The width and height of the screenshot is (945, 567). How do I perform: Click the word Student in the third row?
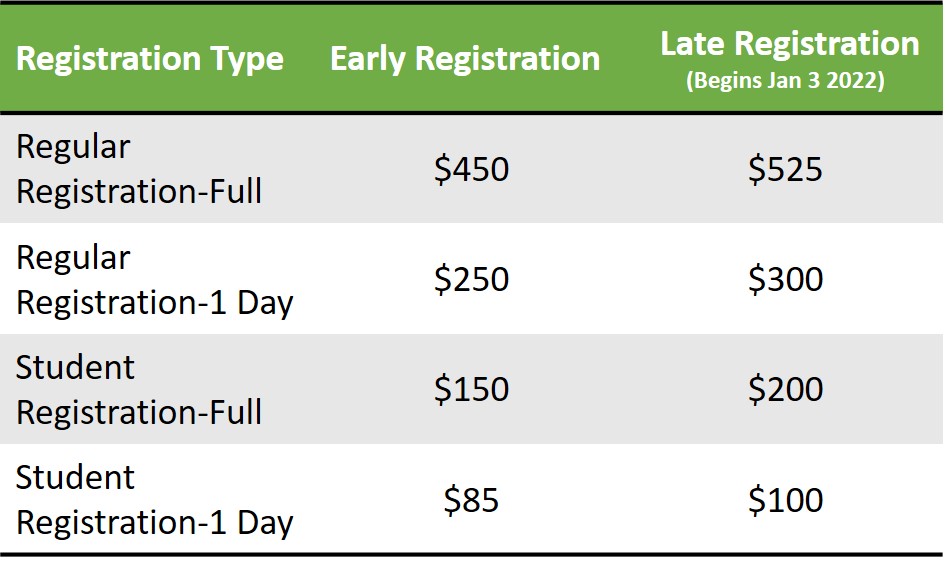coord(75,367)
